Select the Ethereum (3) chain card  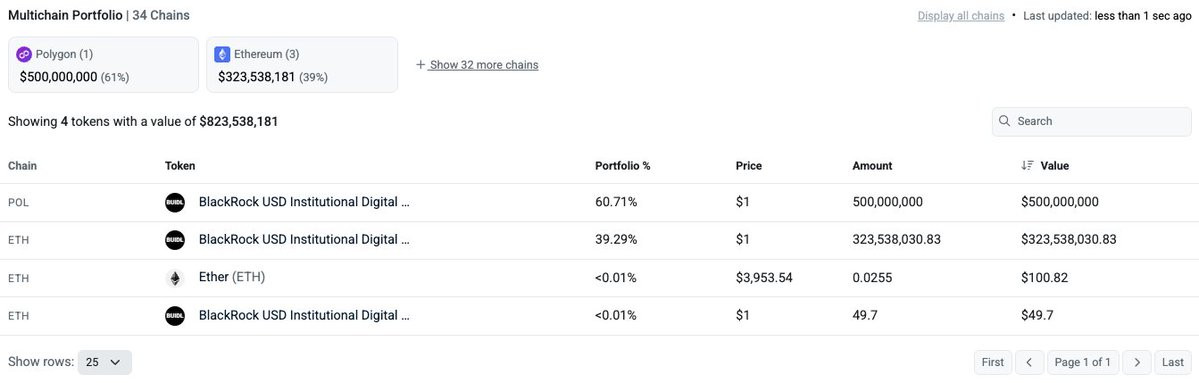pos(302,65)
